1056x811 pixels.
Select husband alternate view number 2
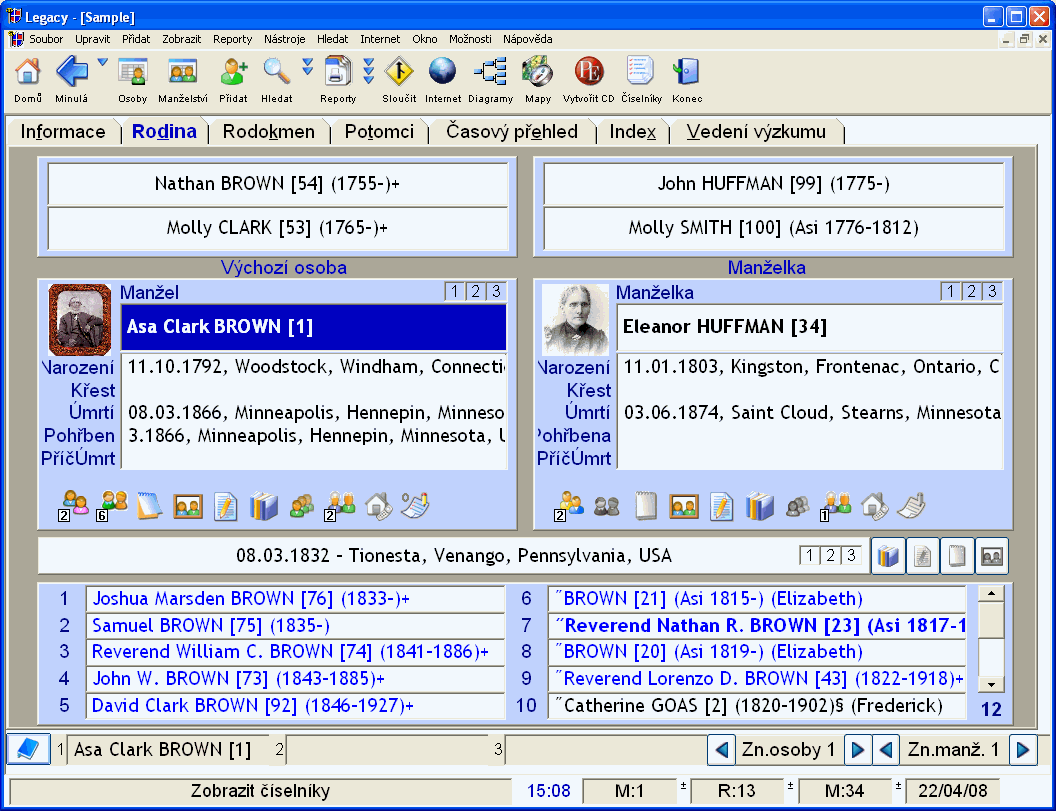pos(475,292)
